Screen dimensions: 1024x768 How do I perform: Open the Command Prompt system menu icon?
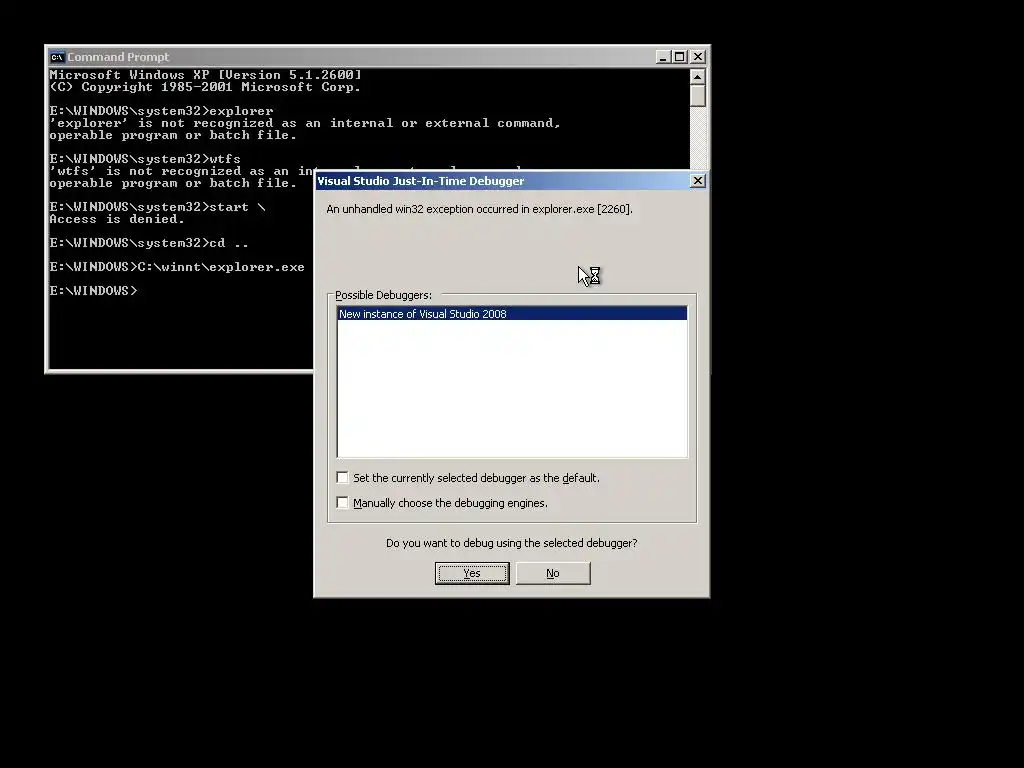click(x=57, y=57)
